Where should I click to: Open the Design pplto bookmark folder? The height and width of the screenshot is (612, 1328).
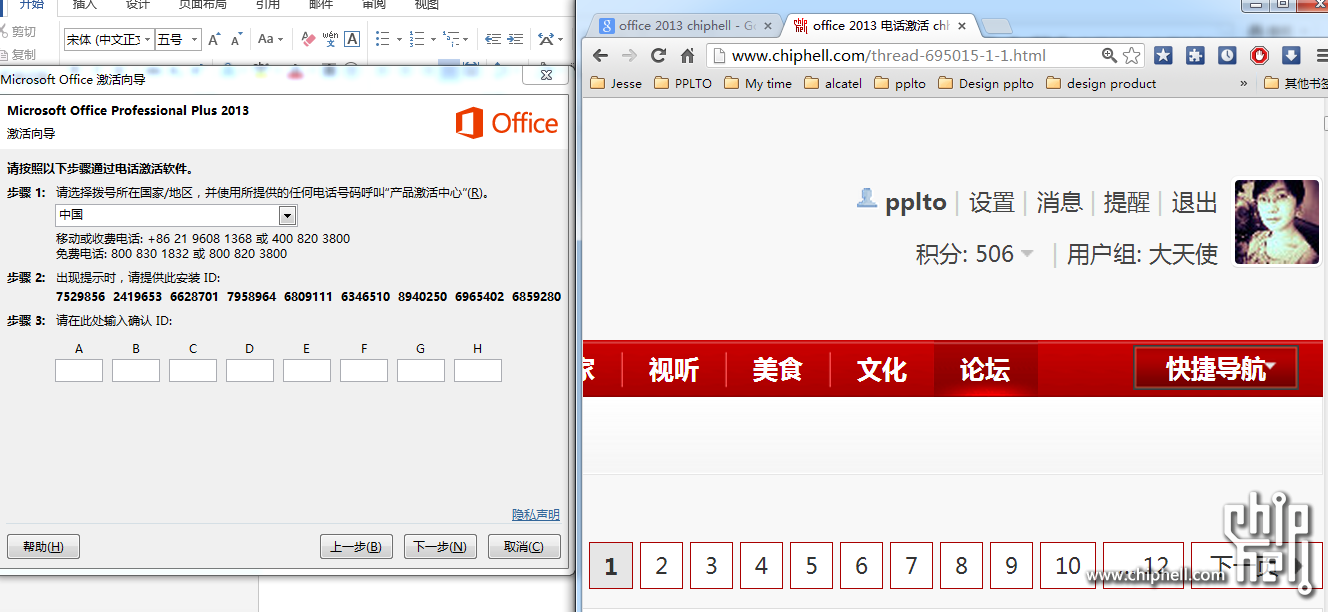pyautogui.click(x=985, y=84)
